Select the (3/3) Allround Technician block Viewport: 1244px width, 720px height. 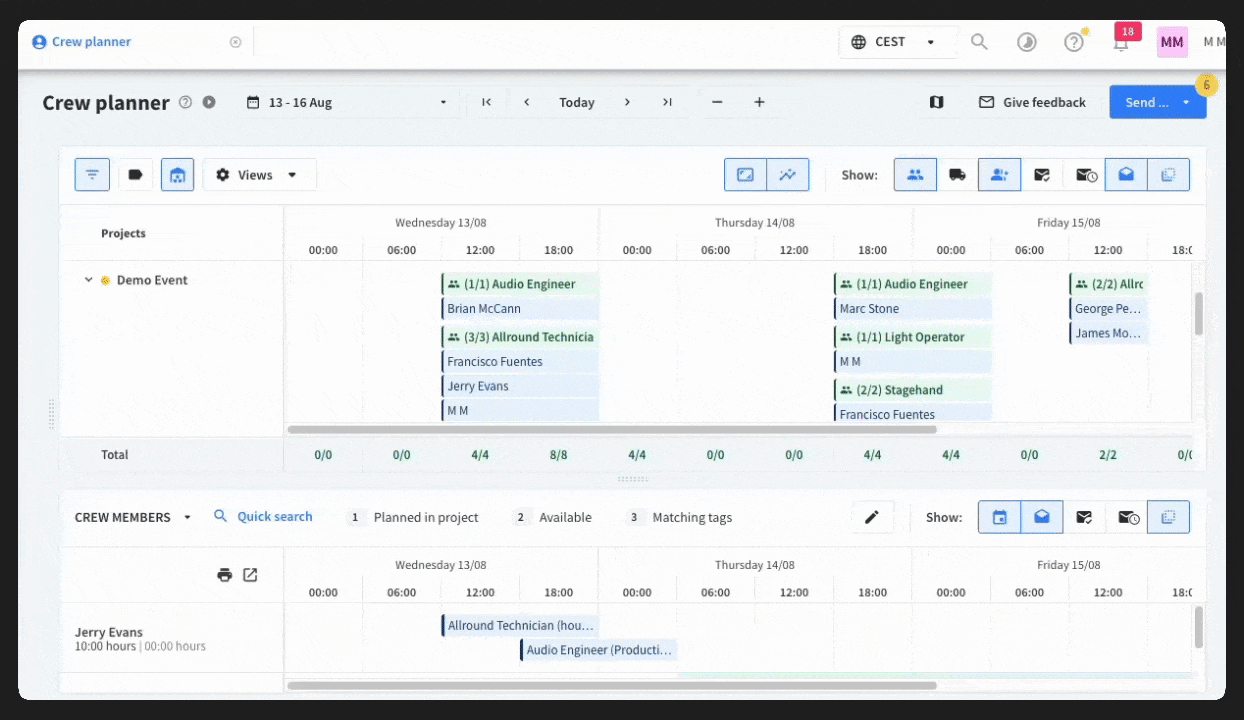tap(520, 337)
